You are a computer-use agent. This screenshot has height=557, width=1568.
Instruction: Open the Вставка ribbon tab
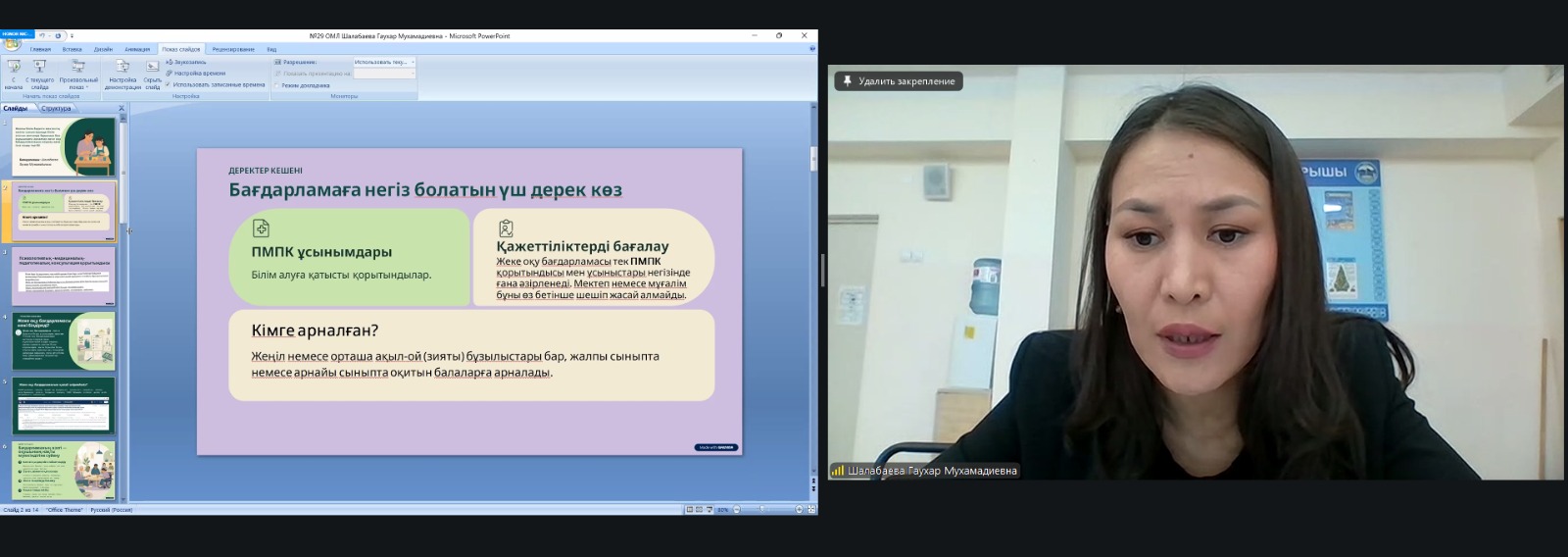pos(73,49)
